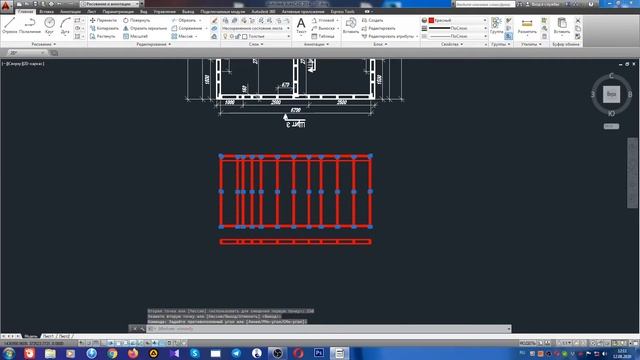Switch to the Вывод ribbon tab

[188, 11]
